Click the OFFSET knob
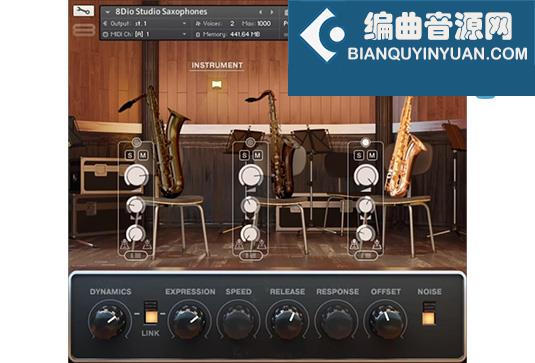The image size is (535, 363). click(386, 320)
